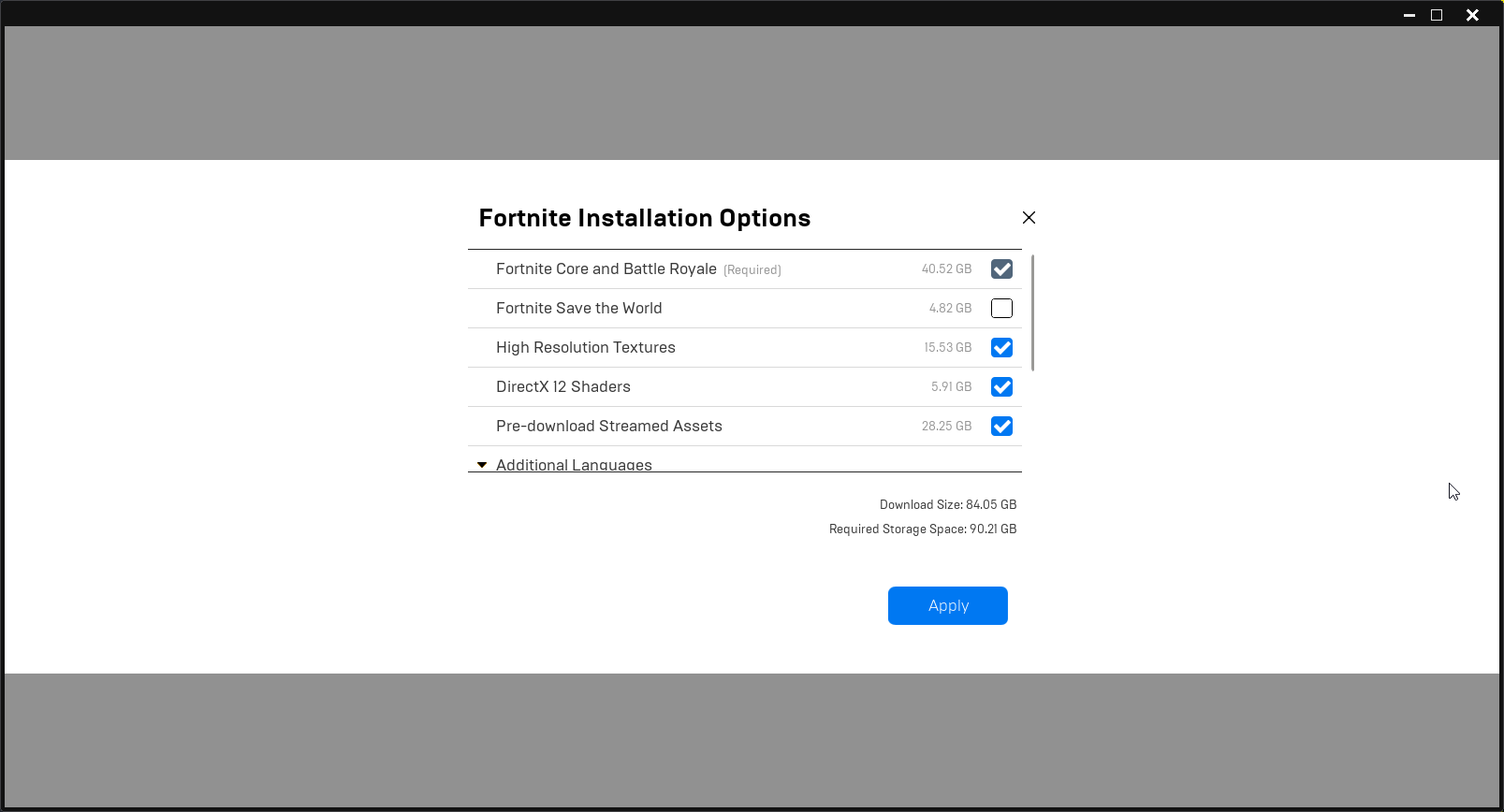The height and width of the screenshot is (812, 1504).
Task: Select the DirectX 12 Shaders label
Action: 563,387
